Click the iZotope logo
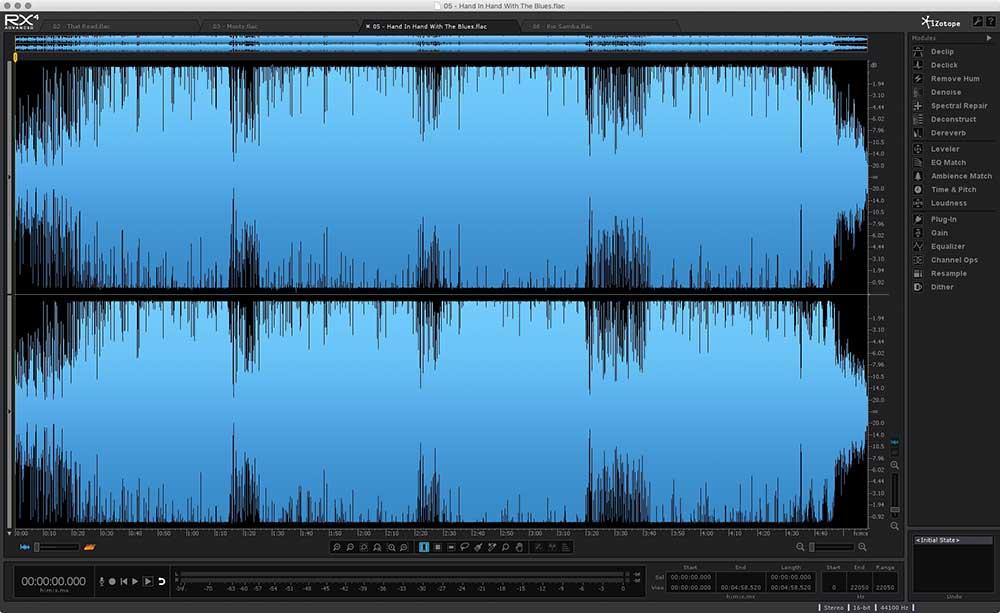 (941, 22)
